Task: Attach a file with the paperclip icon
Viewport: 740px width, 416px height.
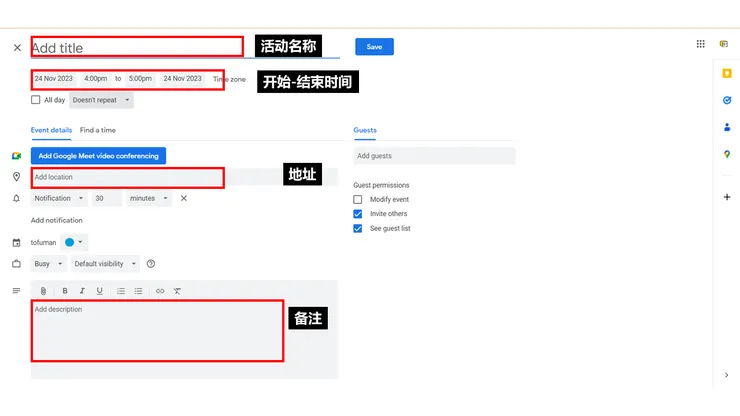Action: [43, 291]
